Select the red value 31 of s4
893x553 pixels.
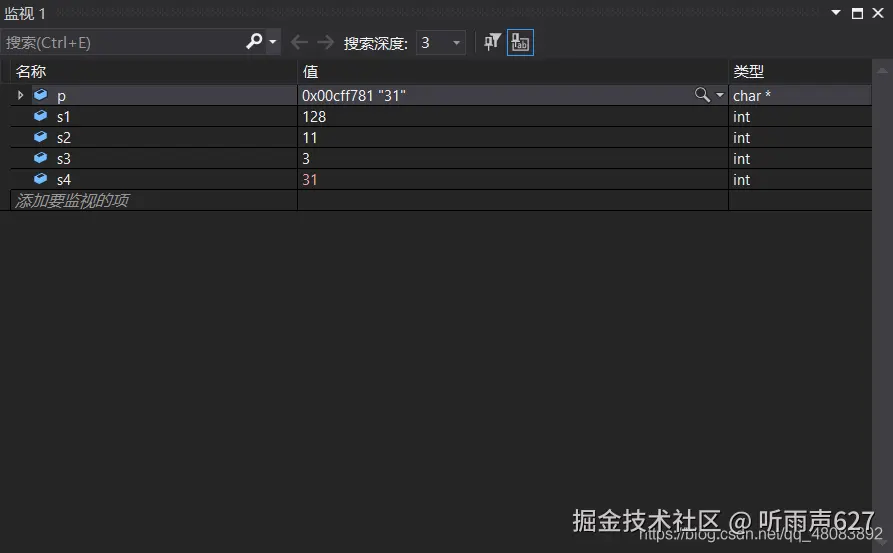[x=309, y=180]
